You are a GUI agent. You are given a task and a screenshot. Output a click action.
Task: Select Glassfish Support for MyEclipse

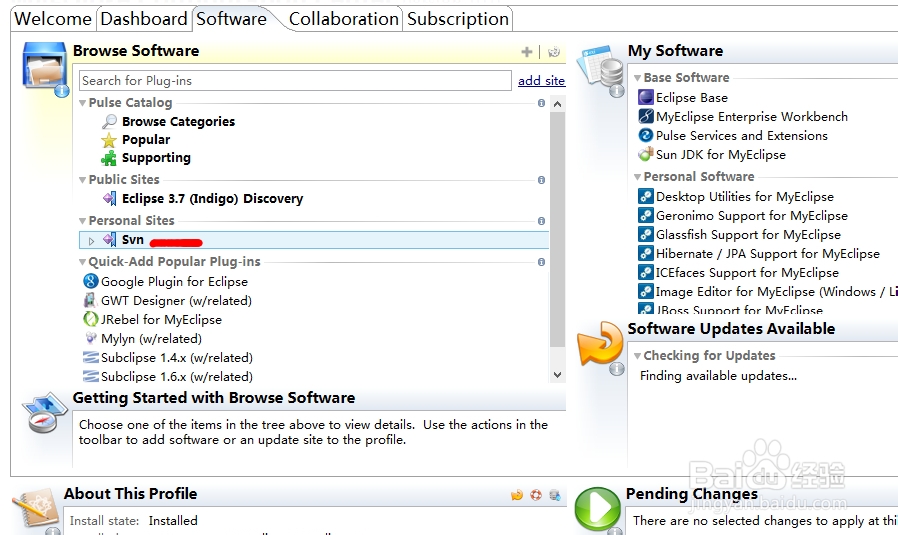(748, 234)
